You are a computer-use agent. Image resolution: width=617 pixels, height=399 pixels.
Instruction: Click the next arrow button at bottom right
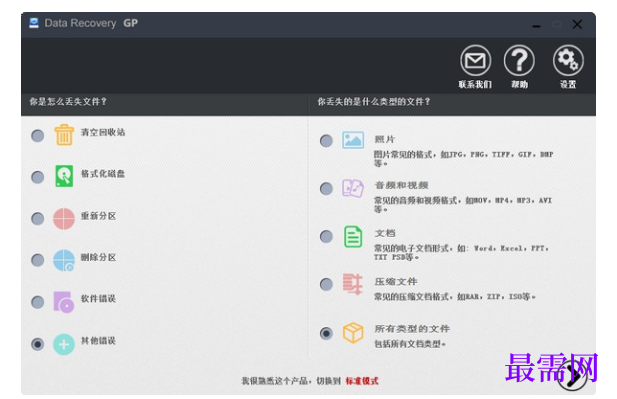click(x=572, y=376)
